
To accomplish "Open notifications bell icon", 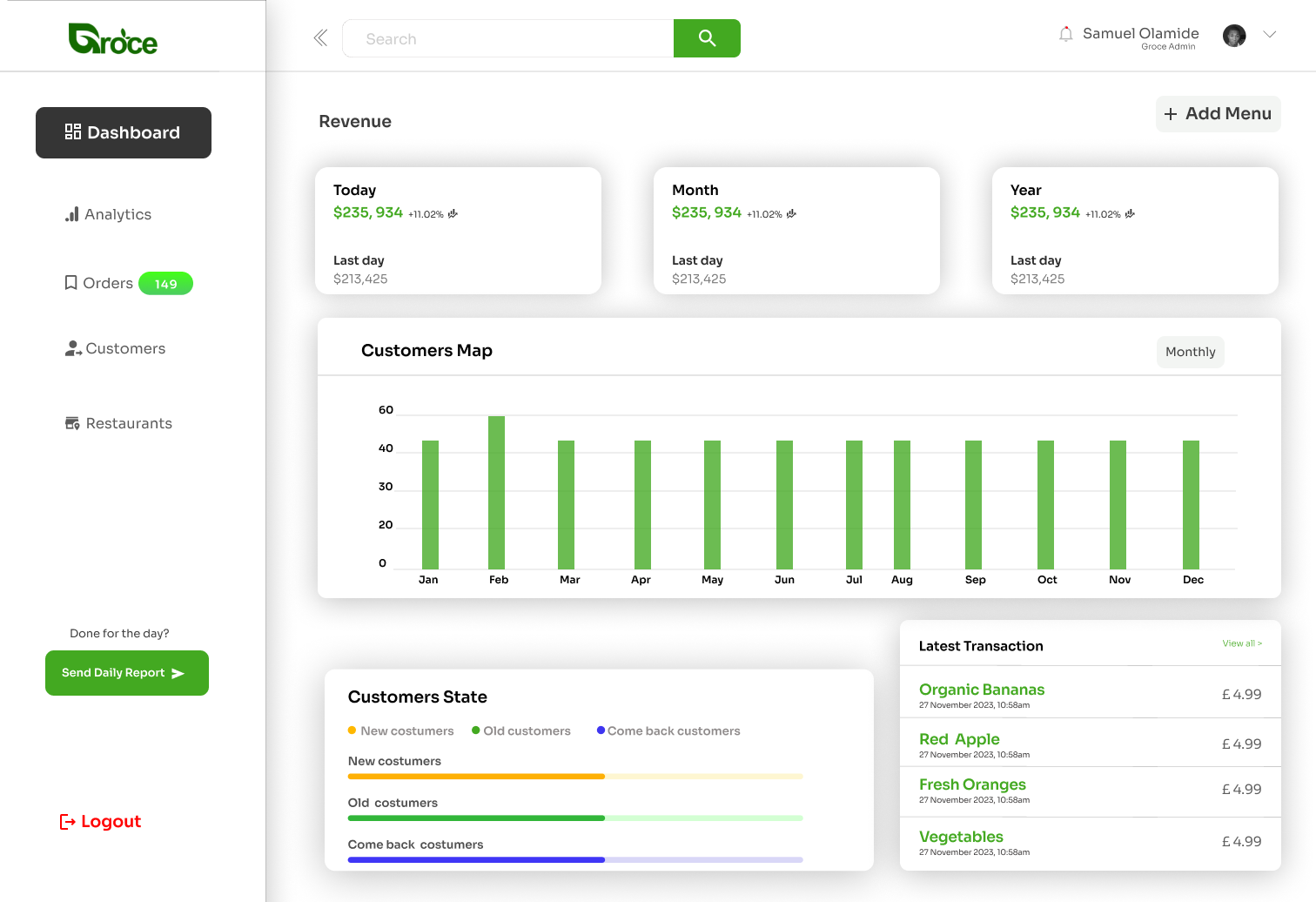I will (x=1065, y=35).
